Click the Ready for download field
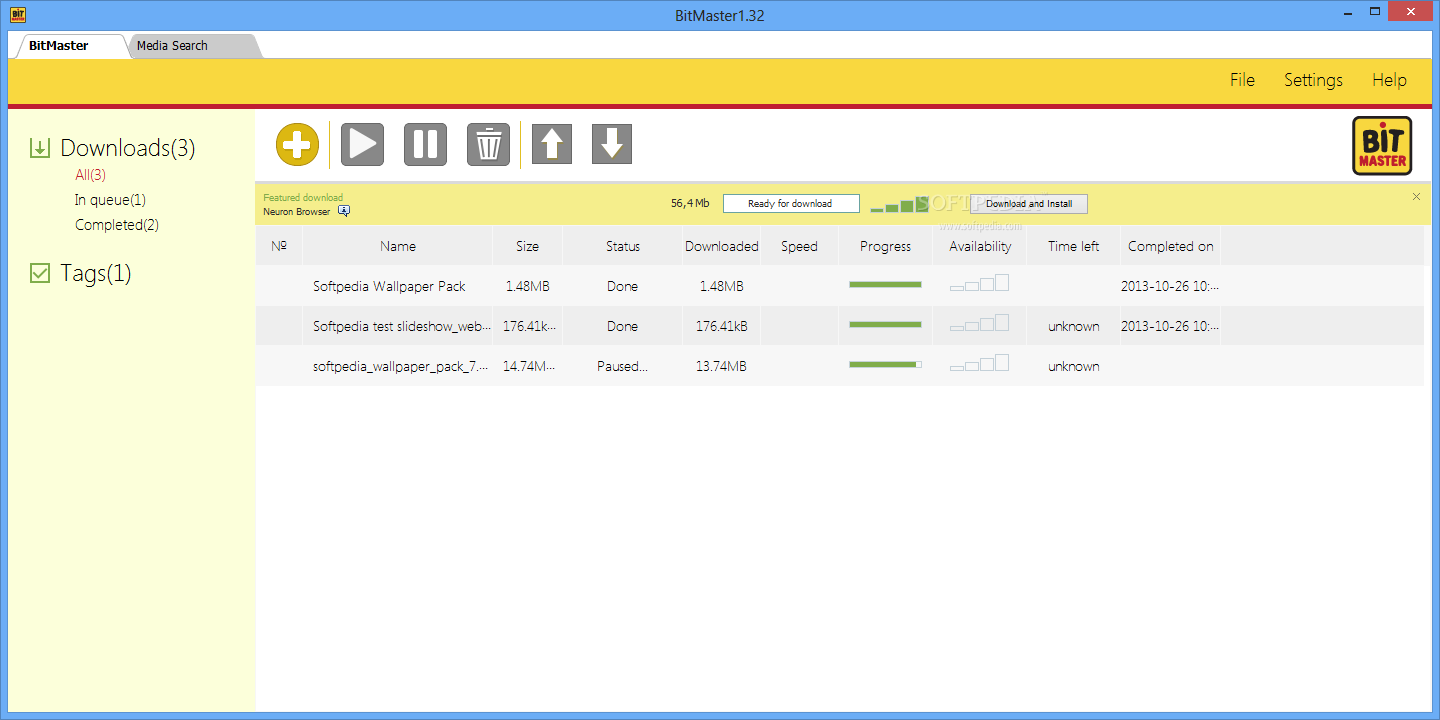 tap(790, 204)
